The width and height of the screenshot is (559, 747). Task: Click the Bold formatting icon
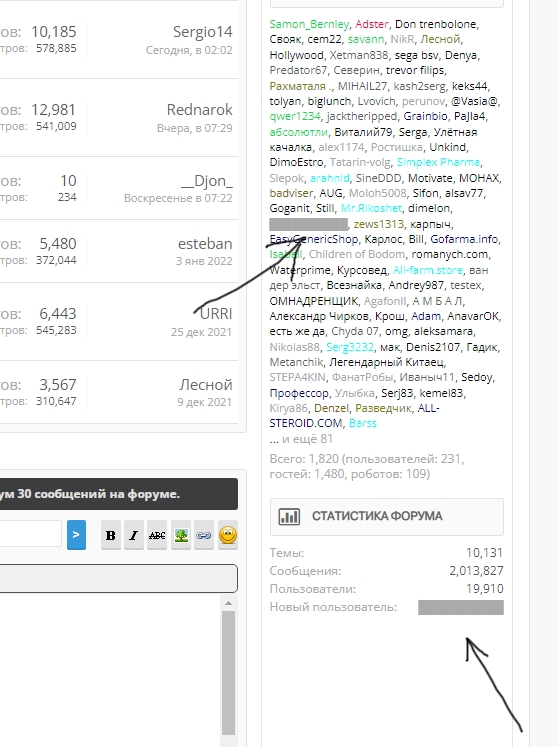(111, 535)
